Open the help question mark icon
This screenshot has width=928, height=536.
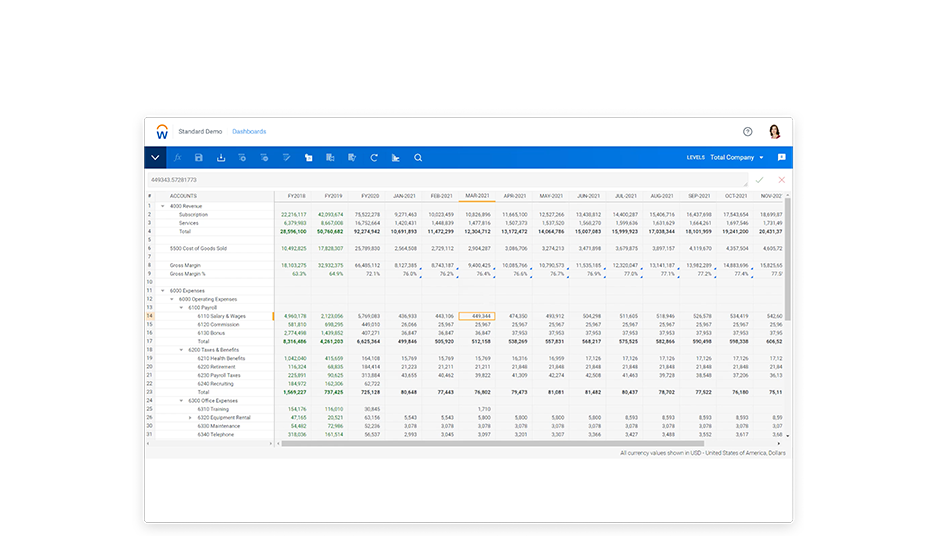point(747,132)
